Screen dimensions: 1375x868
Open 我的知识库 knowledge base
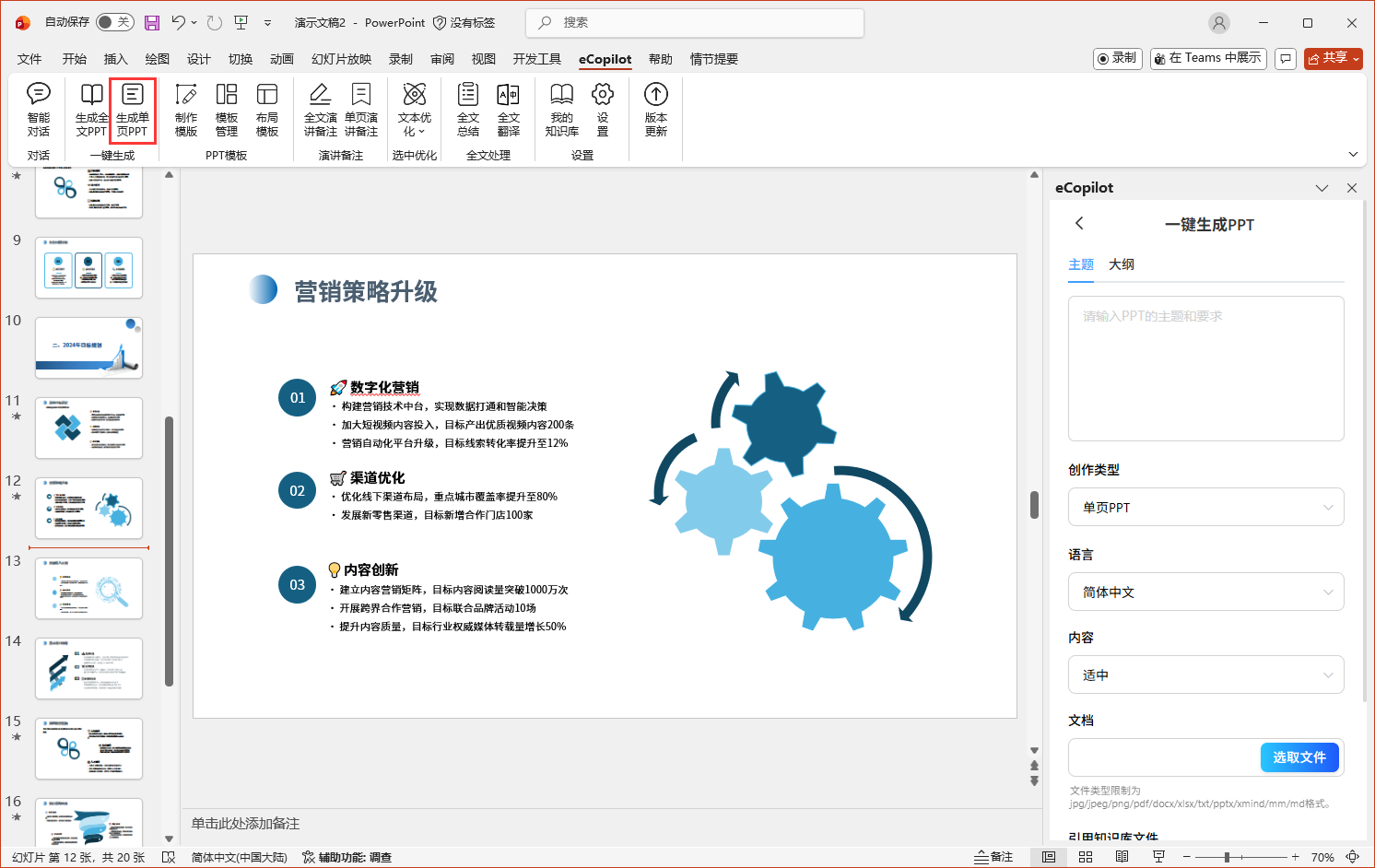tap(561, 109)
